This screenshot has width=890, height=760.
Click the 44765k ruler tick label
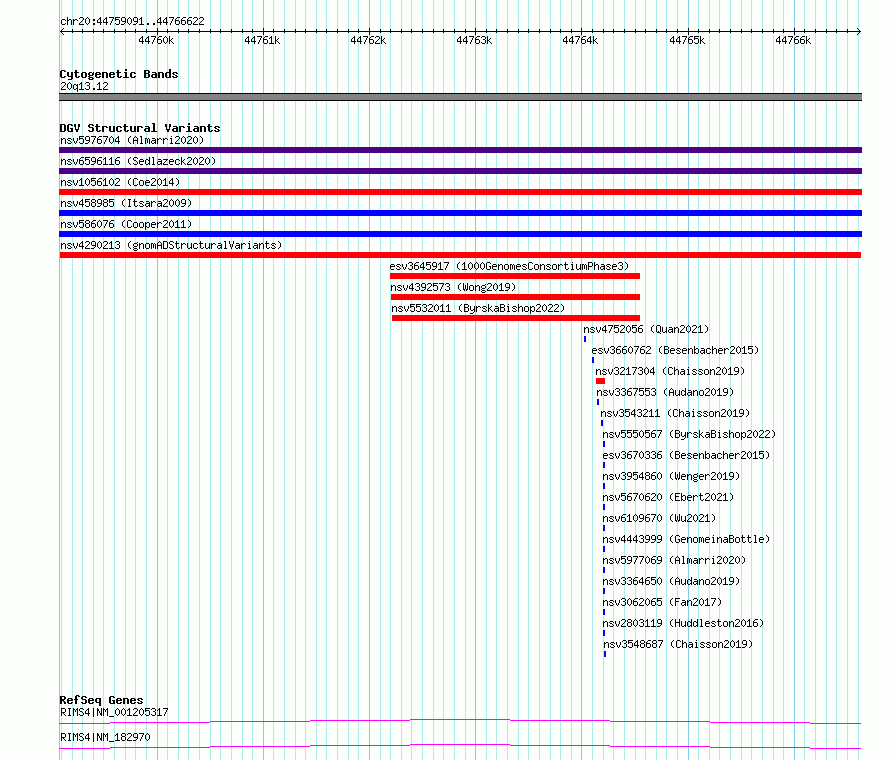coord(687,41)
